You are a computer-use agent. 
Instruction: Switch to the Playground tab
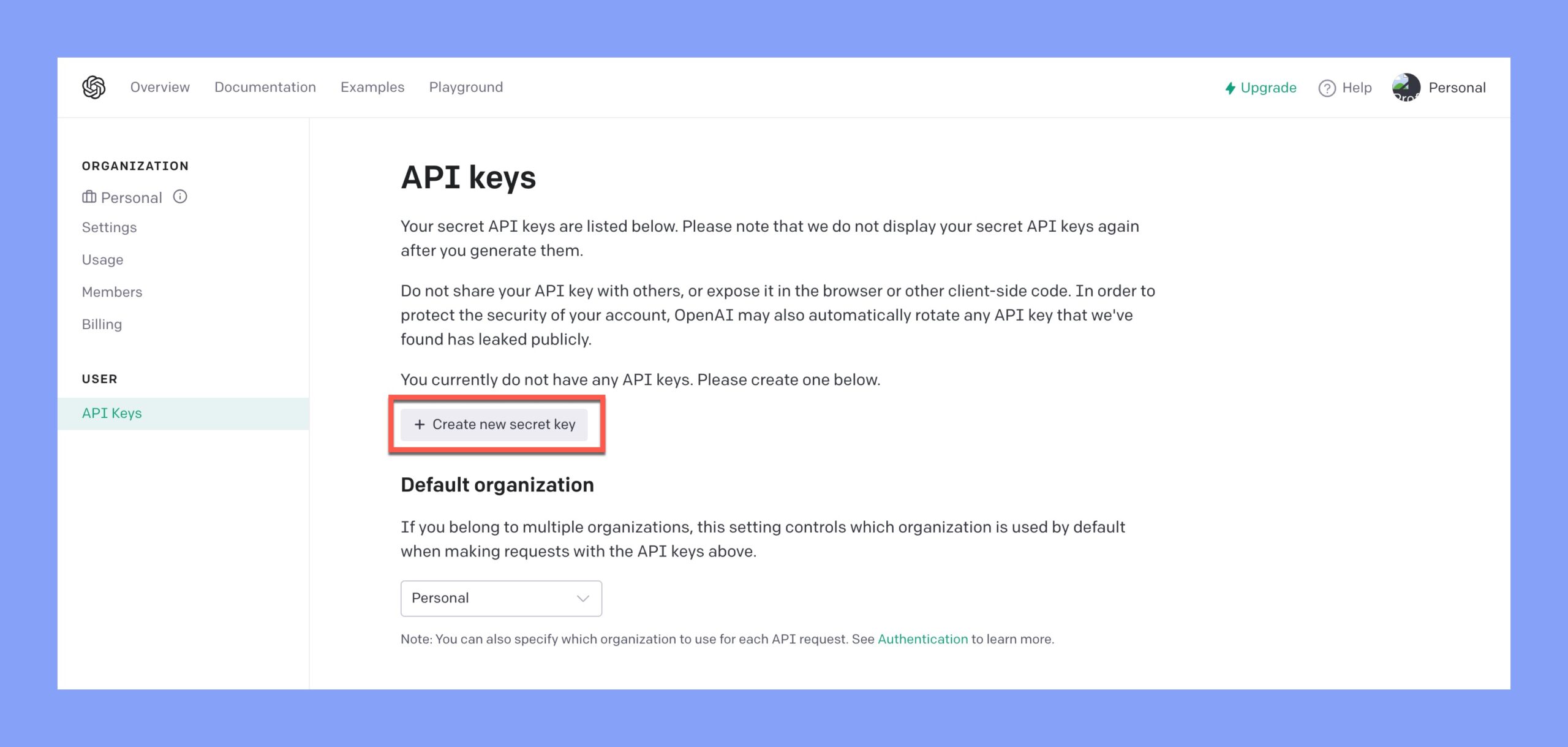(x=466, y=87)
